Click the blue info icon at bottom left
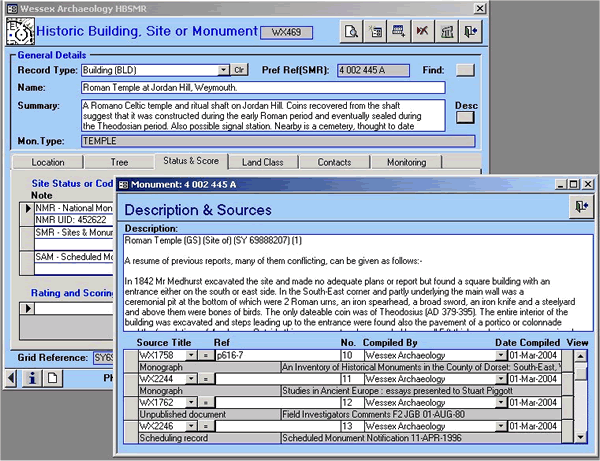The width and height of the screenshot is (600, 461). (x=32, y=378)
